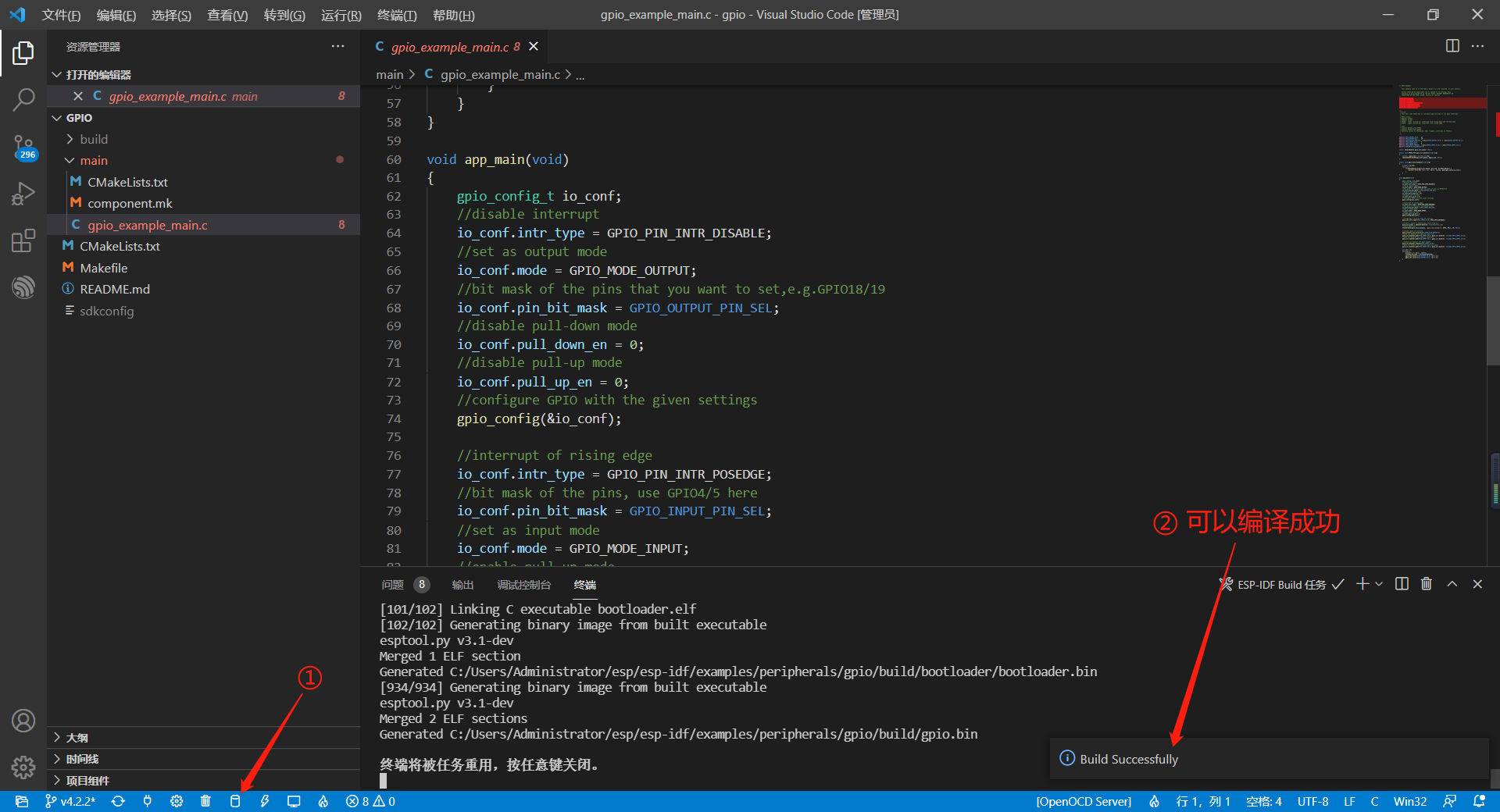Change encoding from UTF-8
The width and height of the screenshot is (1500, 812).
pyautogui.click(x=1312, y=801)
